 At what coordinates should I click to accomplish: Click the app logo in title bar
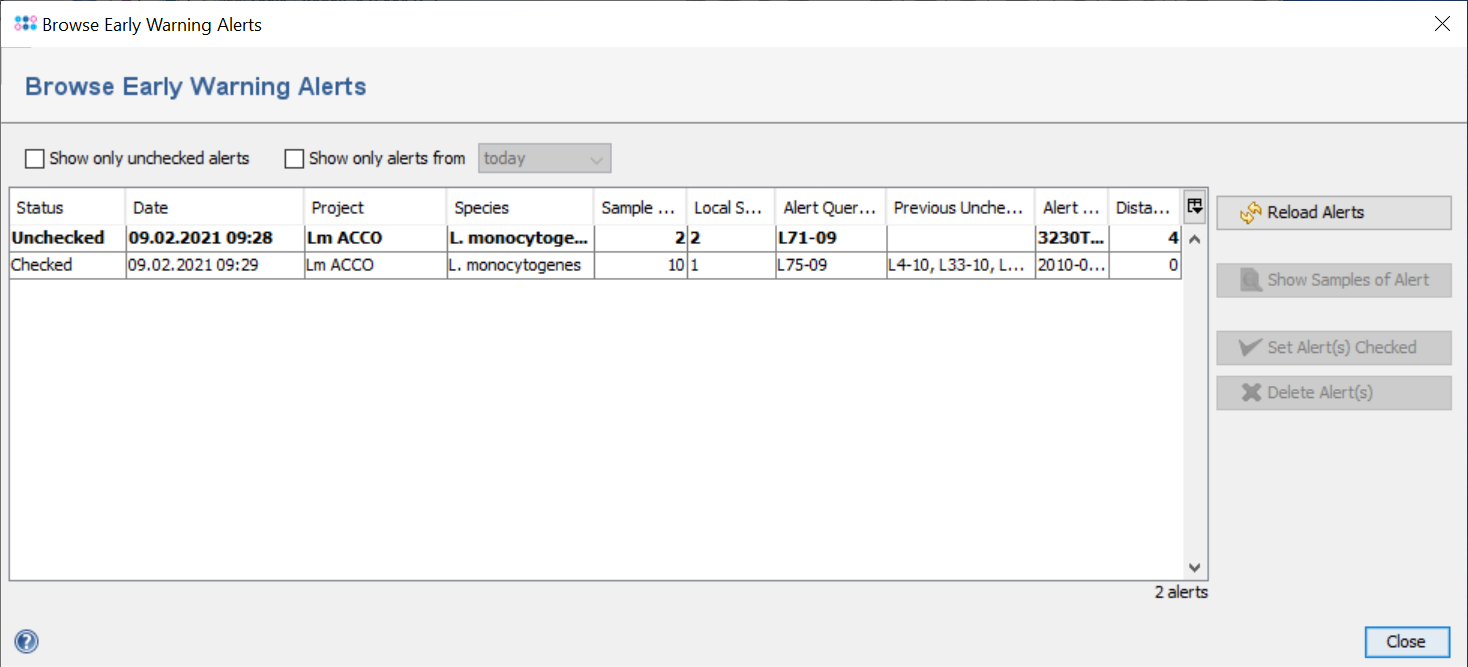(x=26, y=24)
